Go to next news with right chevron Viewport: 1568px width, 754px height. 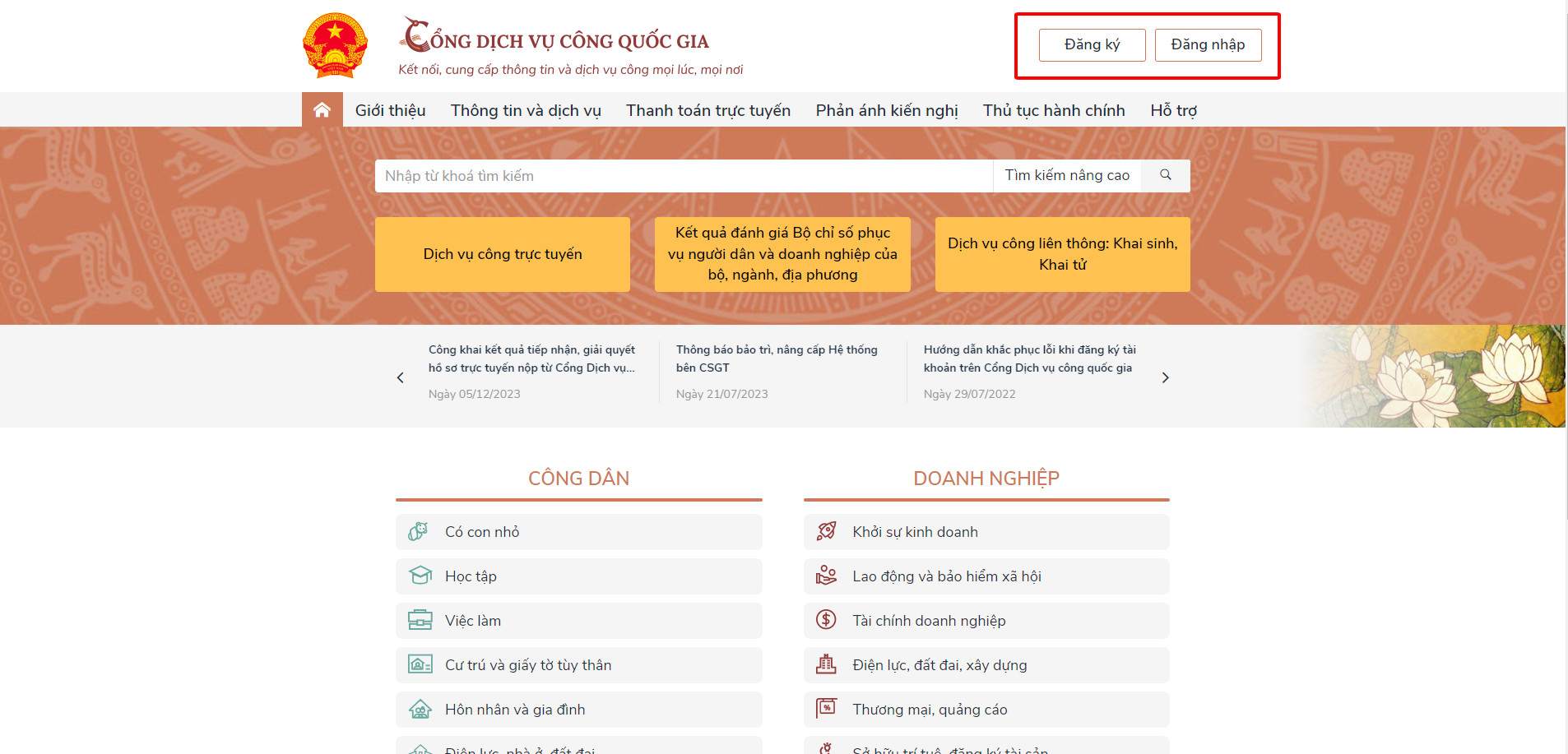click(x=1165, y=377)
